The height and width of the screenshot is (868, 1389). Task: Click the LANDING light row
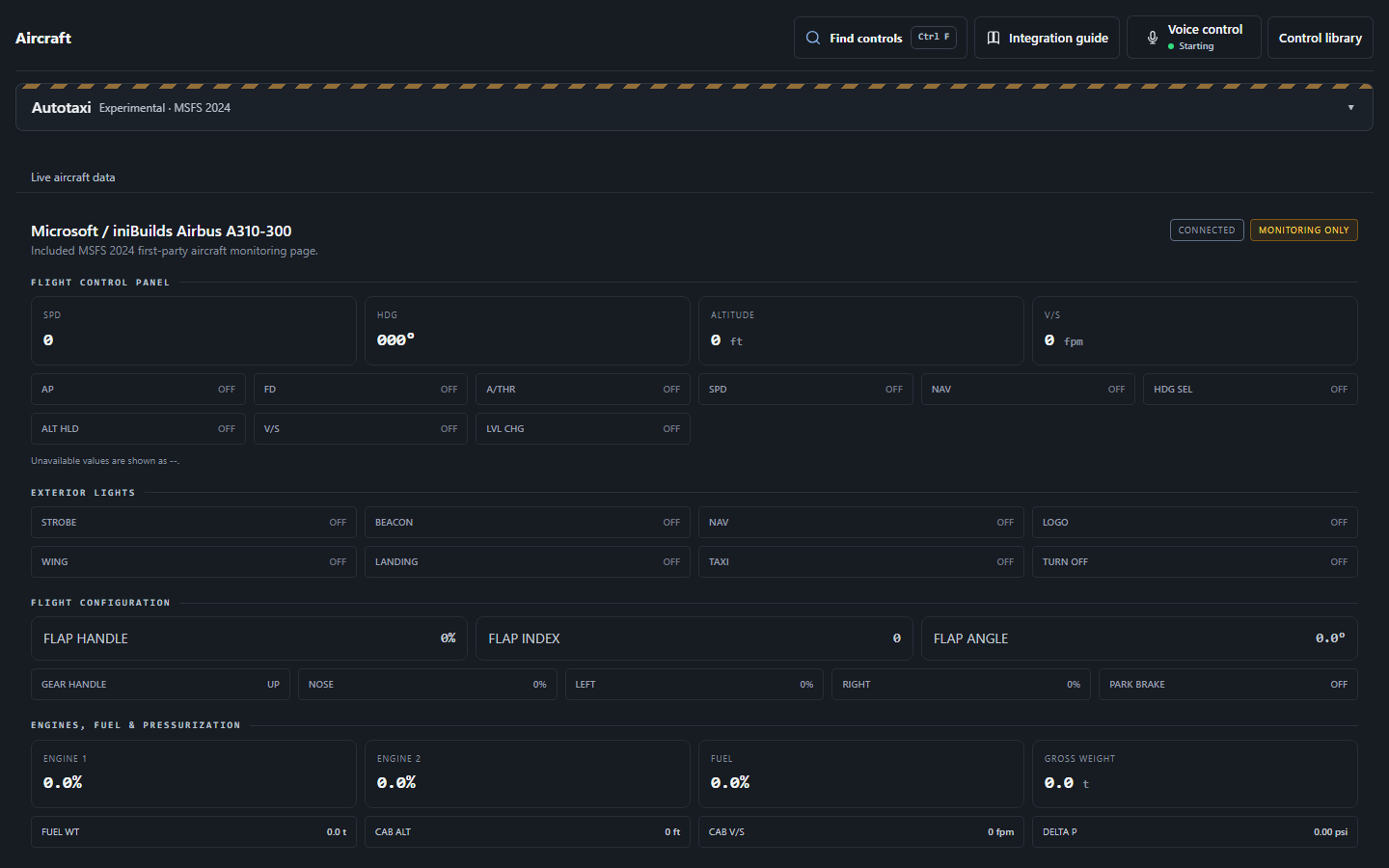[528, 562]
